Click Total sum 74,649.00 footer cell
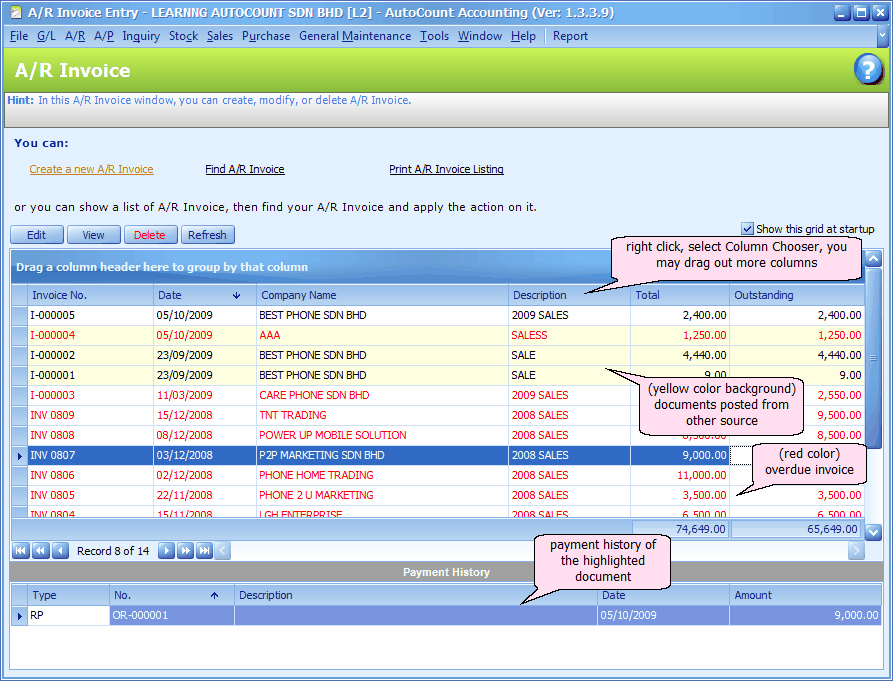893x681 pixels. point(680,529)
